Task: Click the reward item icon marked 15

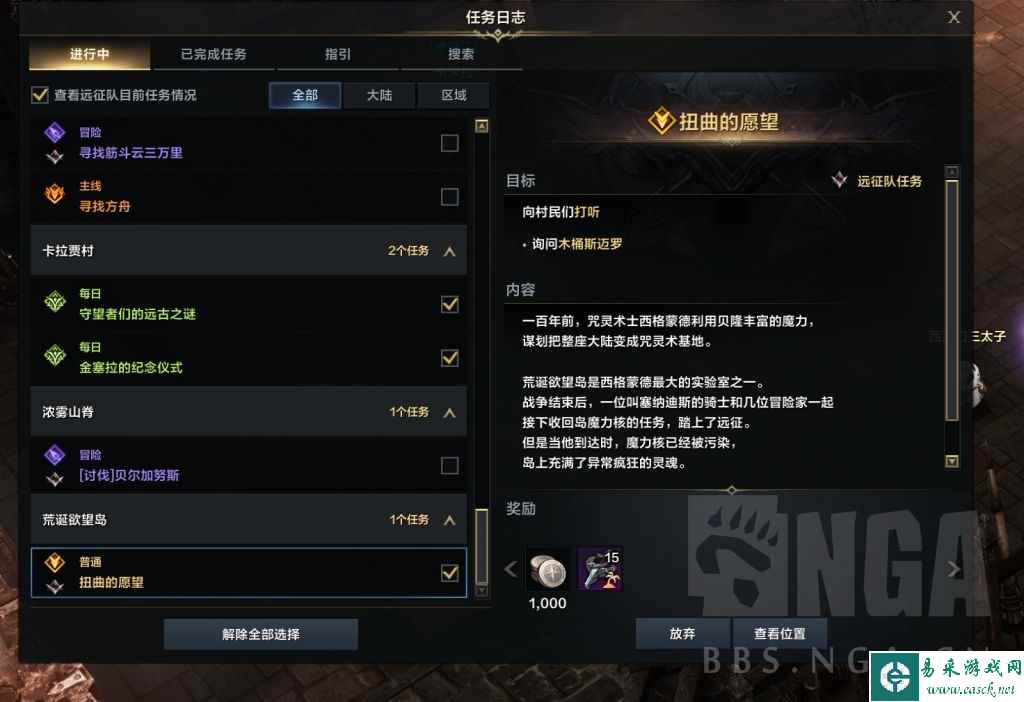Action: point(601,569)
